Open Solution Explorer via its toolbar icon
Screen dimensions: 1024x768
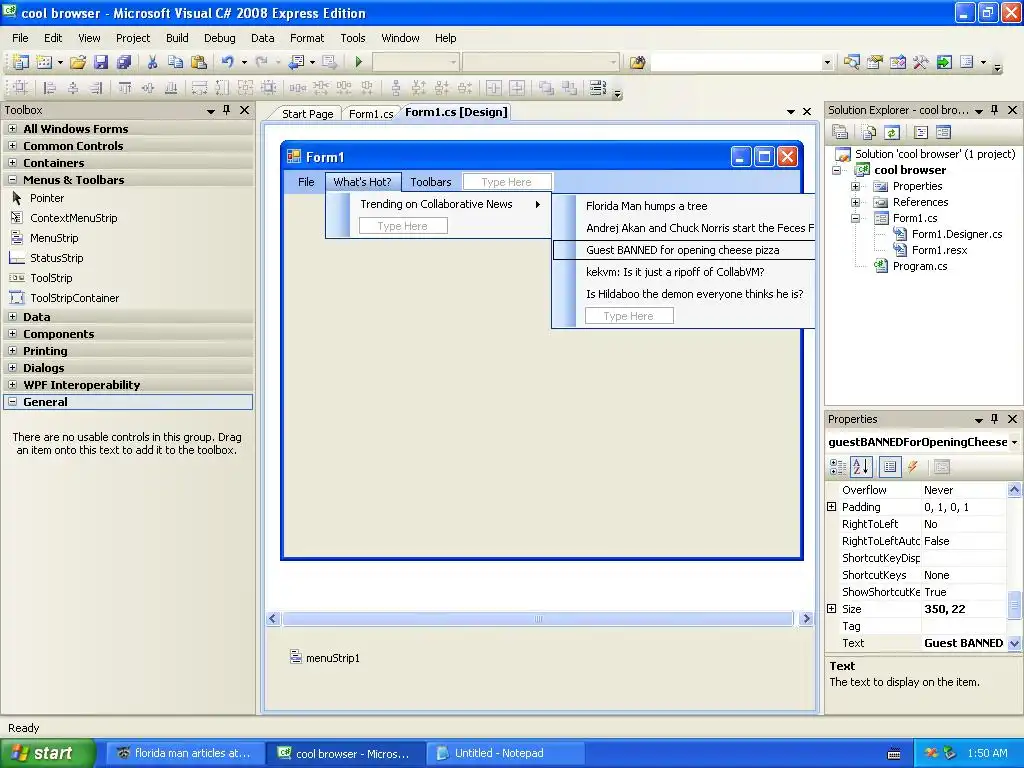click(852, 62)
